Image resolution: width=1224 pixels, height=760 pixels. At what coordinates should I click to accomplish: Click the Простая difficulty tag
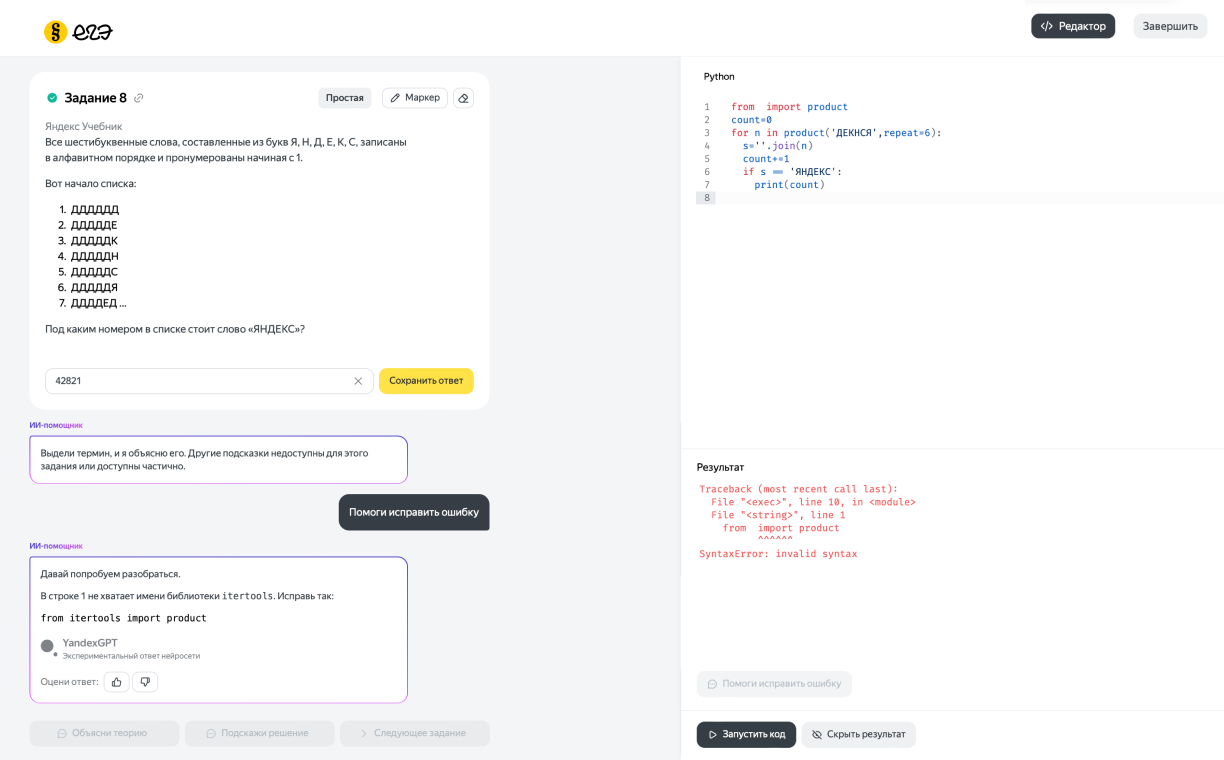345,98
